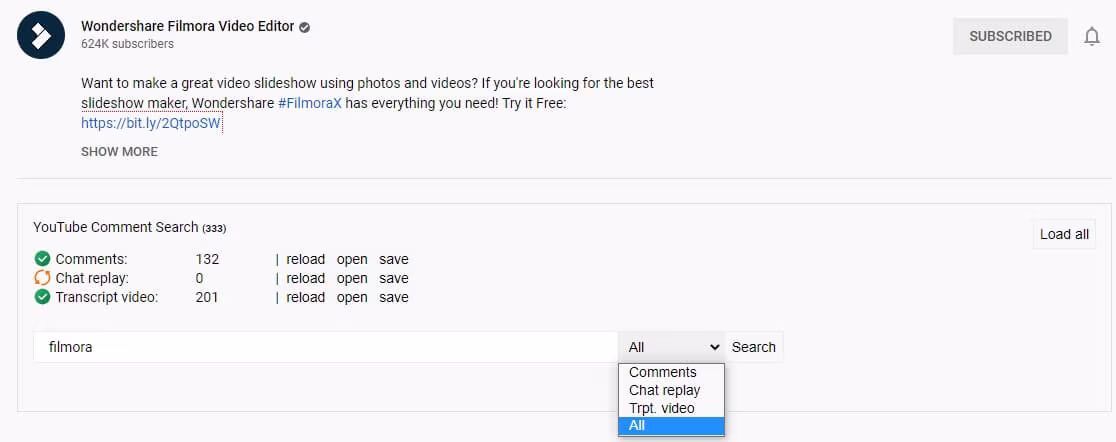Click the verified checkmark badge beside channel name

pos(305,27)
